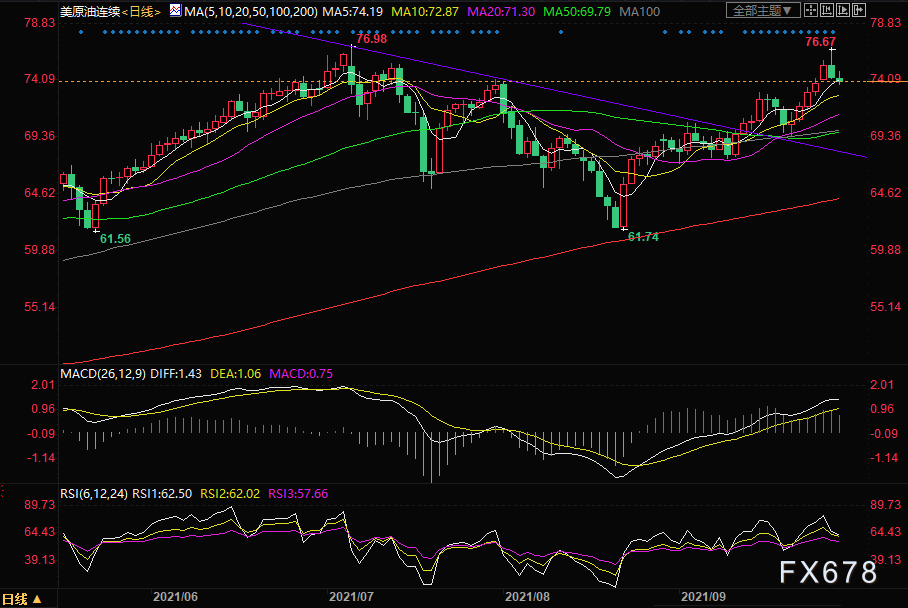Click the MA5:74.19 value
The height and width of the screenshot is (608, 908).
pos(353,12)
